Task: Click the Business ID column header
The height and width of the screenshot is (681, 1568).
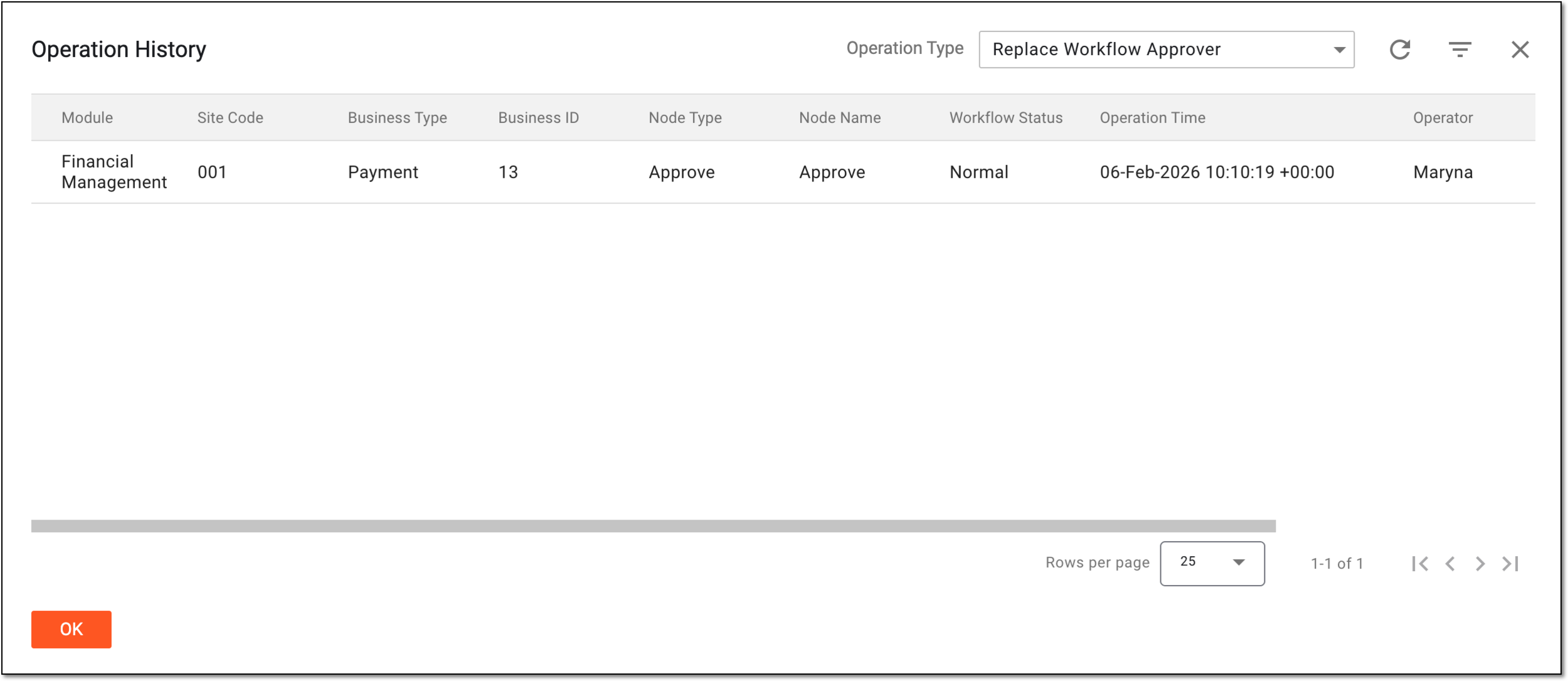Action: (539, 118)
